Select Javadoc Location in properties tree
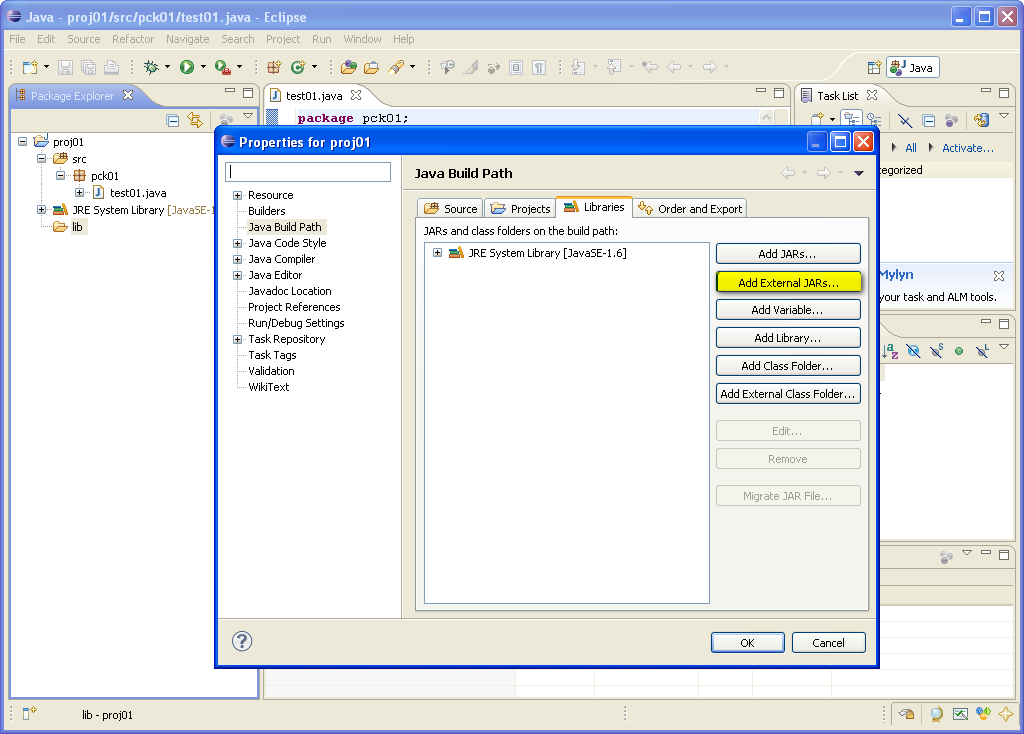The width and height of the screenshot is (1024, 734). 290,291
